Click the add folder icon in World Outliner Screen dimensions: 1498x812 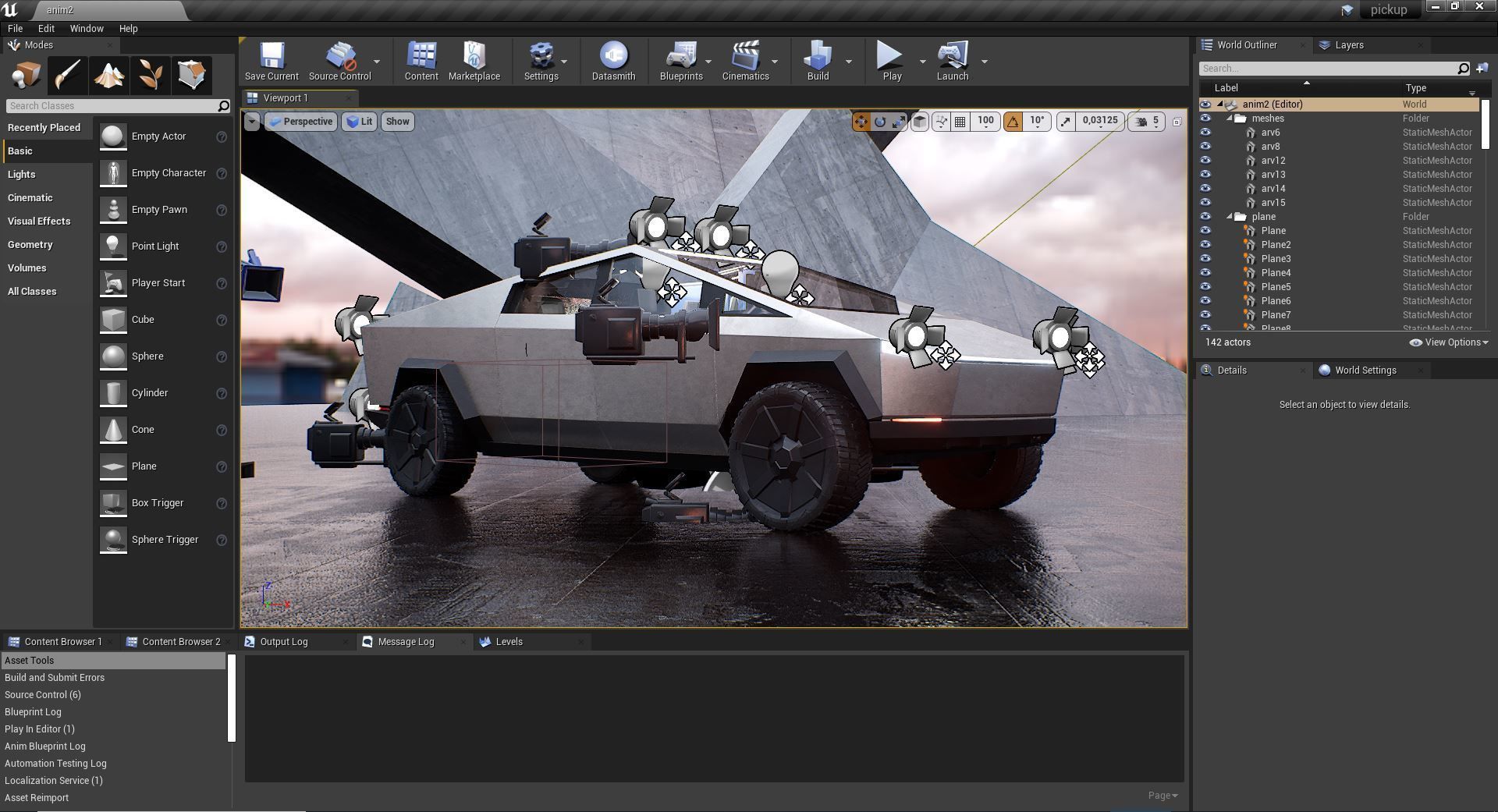[1482, 69]
